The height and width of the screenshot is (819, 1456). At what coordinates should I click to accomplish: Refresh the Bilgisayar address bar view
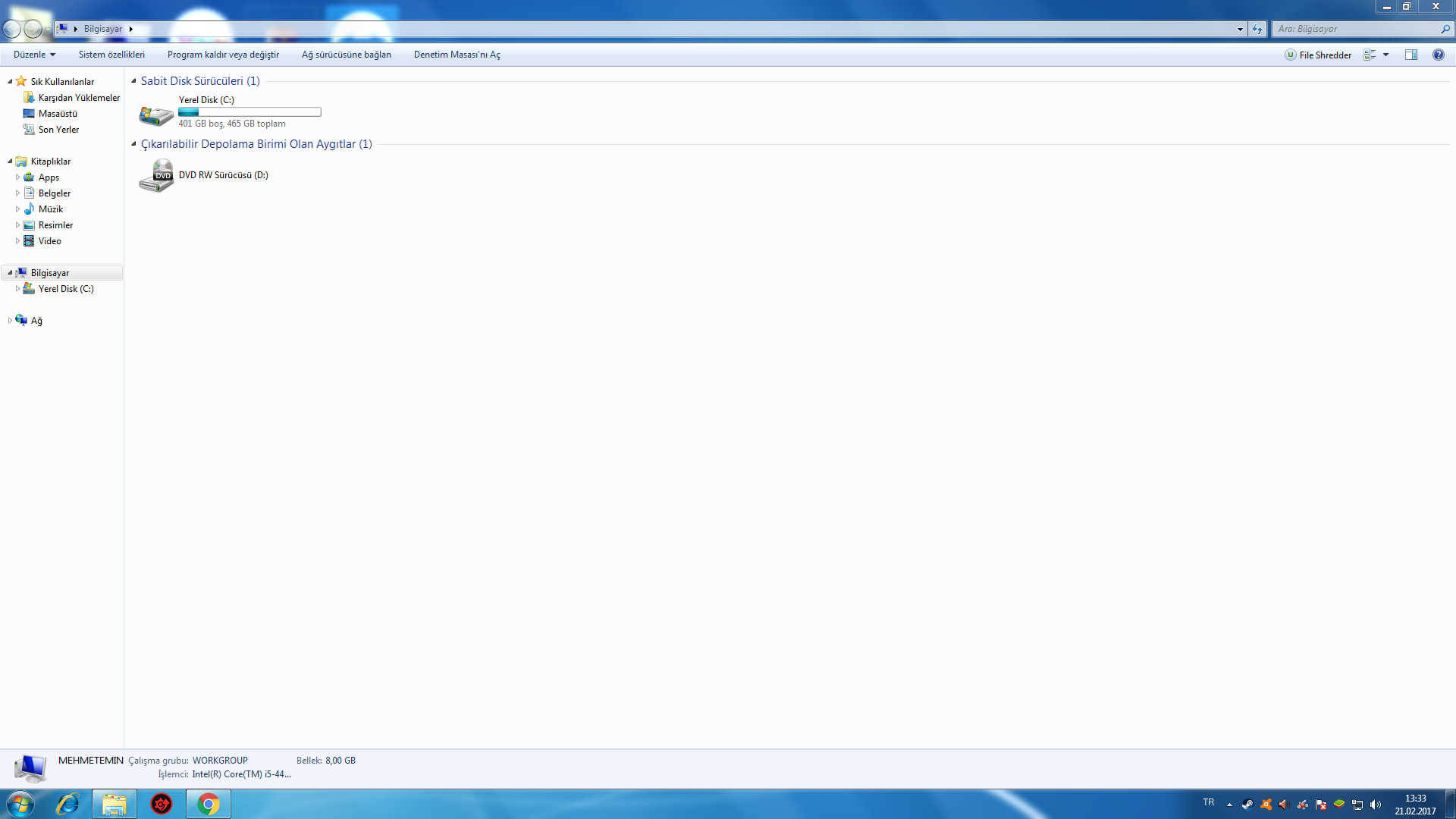[x=1257, y=29]
